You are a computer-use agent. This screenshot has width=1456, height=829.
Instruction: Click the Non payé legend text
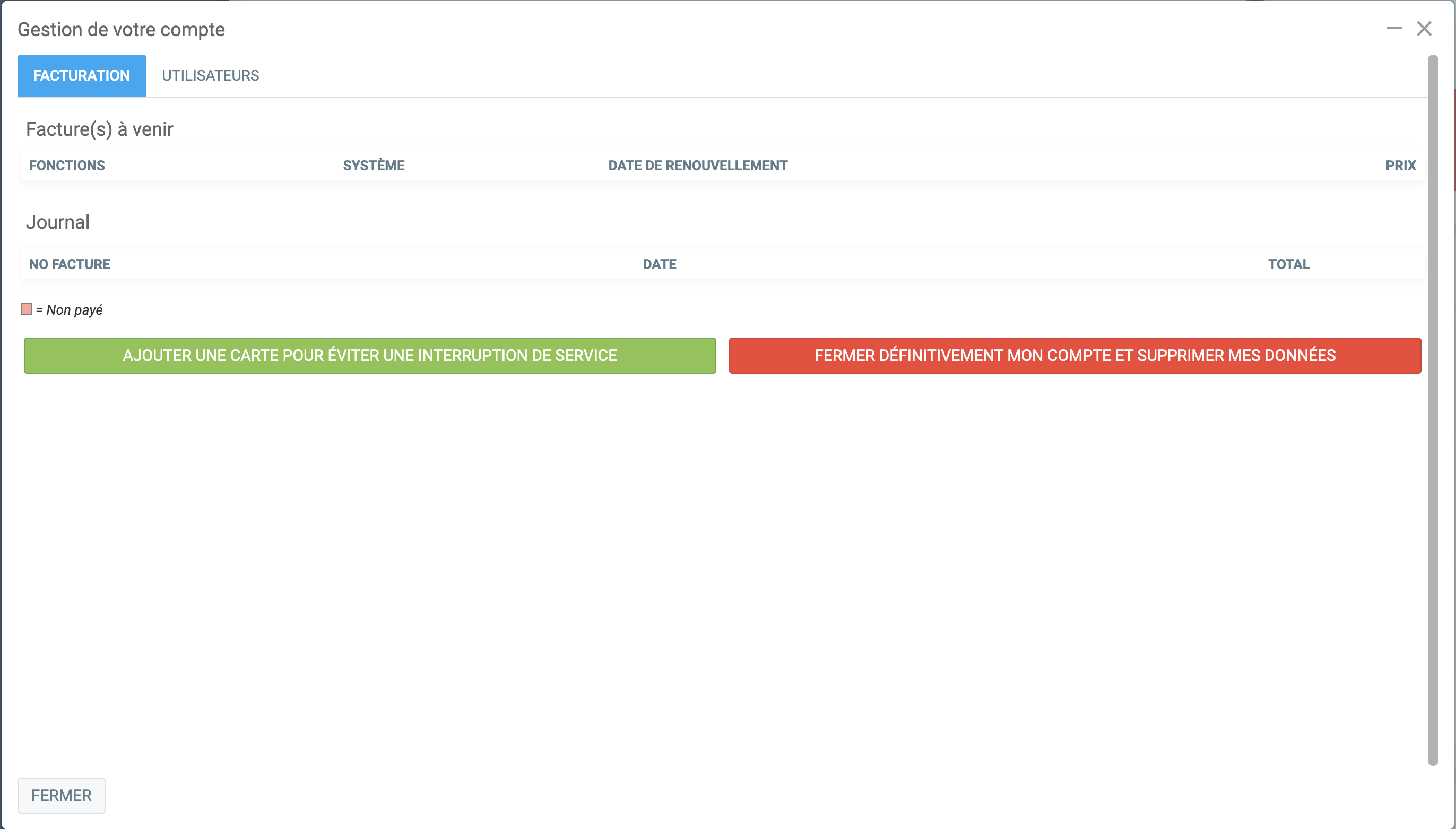pos(74,310)
